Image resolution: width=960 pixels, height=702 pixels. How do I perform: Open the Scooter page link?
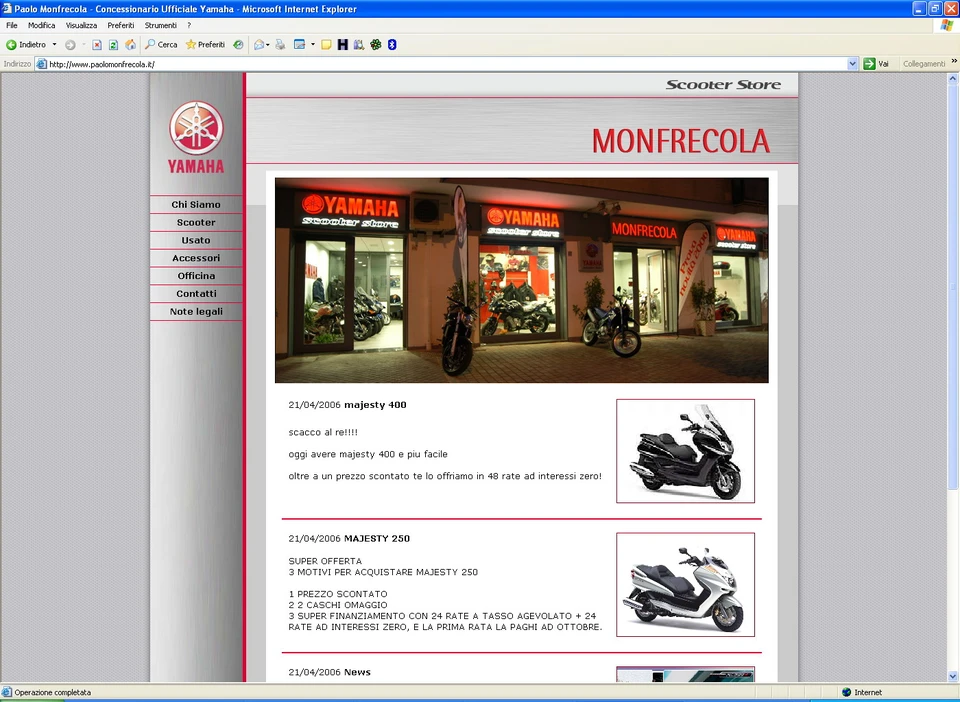196,222
